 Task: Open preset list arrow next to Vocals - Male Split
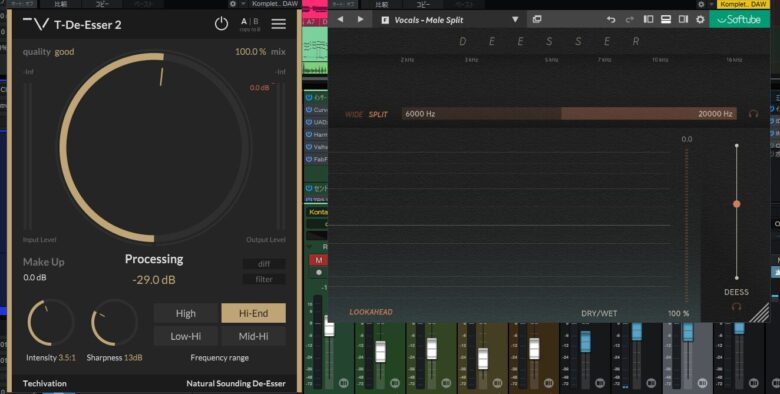515,20
